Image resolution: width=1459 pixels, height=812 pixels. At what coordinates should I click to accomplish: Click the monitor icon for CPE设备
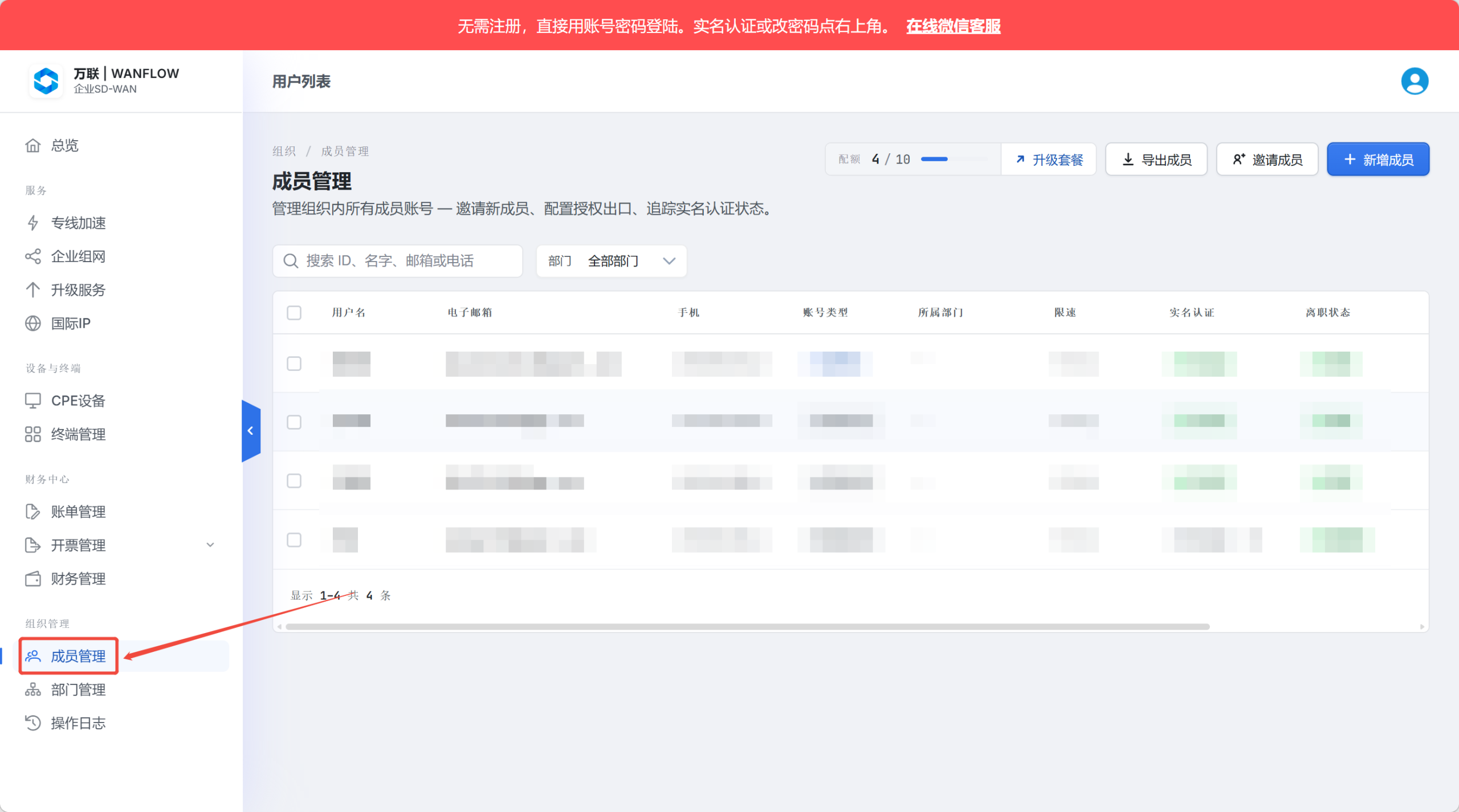tap(33, 401)
